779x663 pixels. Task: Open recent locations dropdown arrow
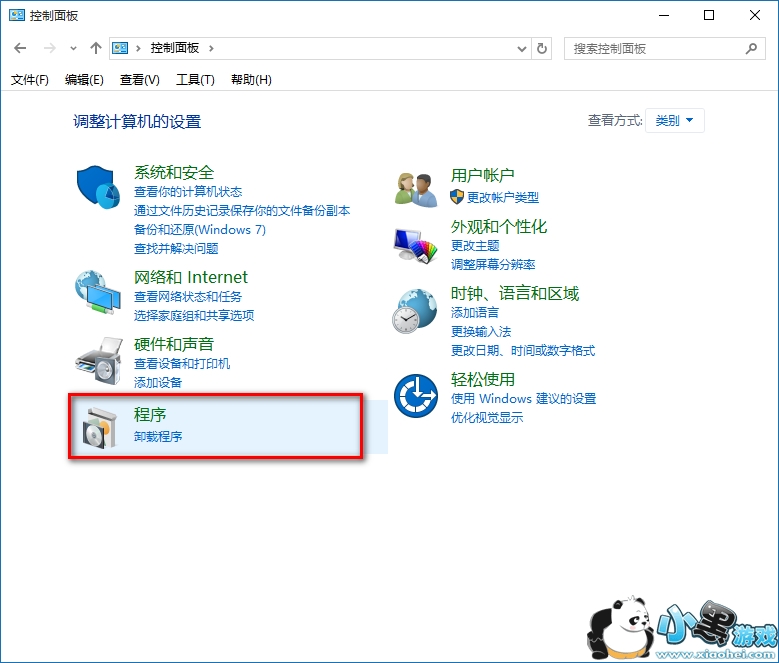click(x=74, y=48)
